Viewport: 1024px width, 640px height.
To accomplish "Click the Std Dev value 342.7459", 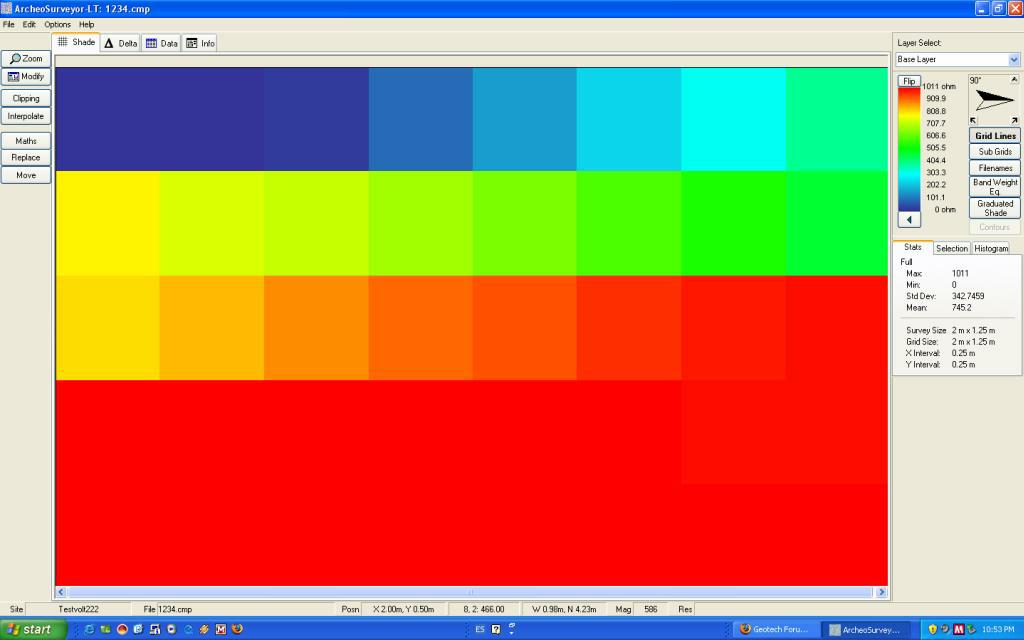I will pyautogui.click(x=968, y=296).
